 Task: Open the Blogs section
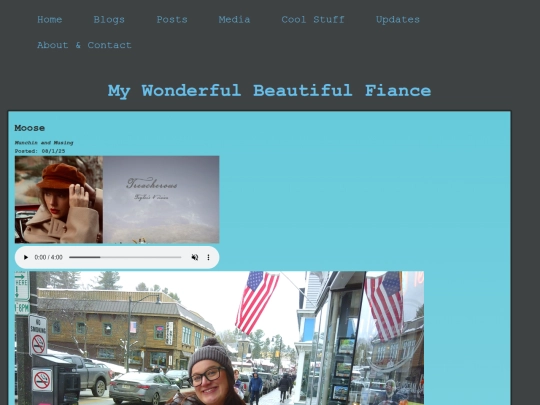click(109, 20)
